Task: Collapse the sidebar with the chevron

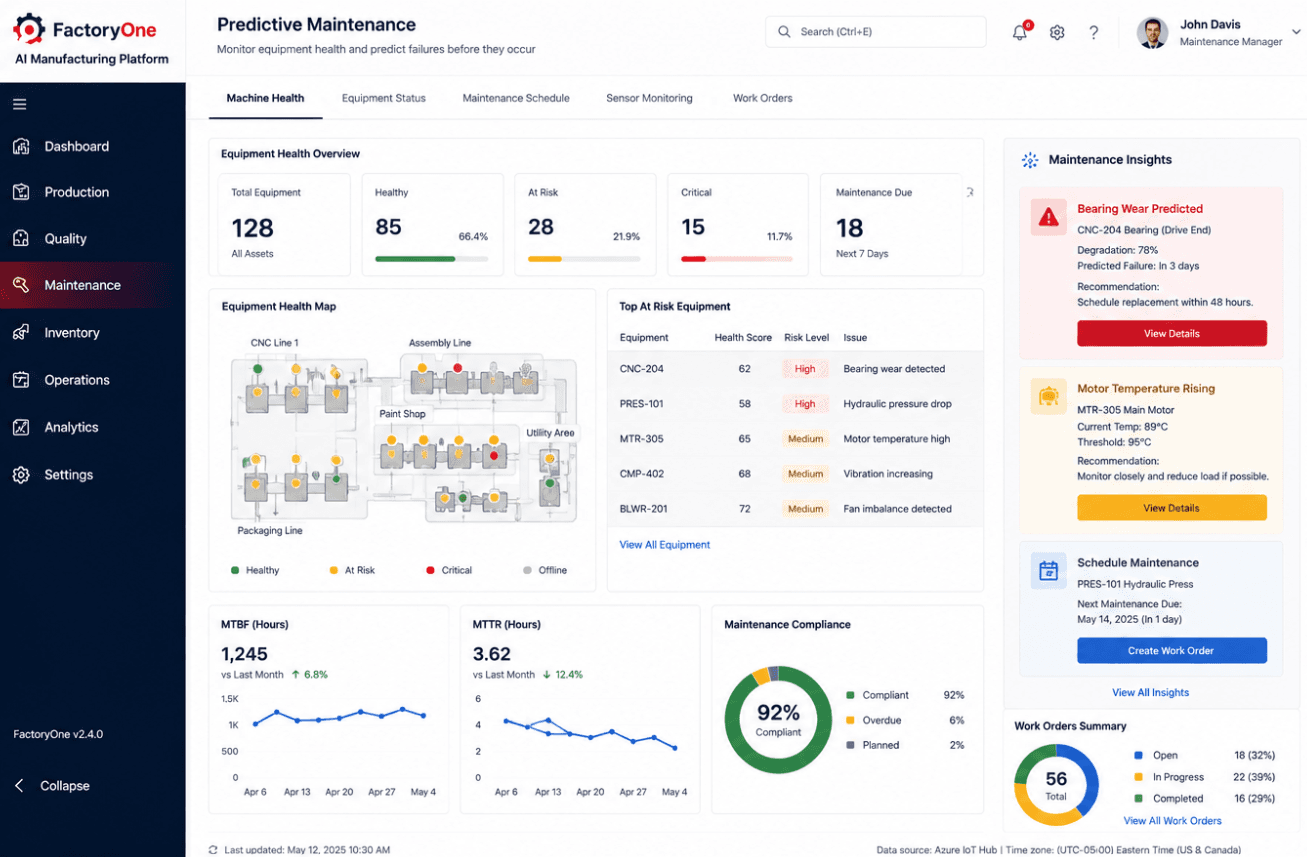Action: 19,786
